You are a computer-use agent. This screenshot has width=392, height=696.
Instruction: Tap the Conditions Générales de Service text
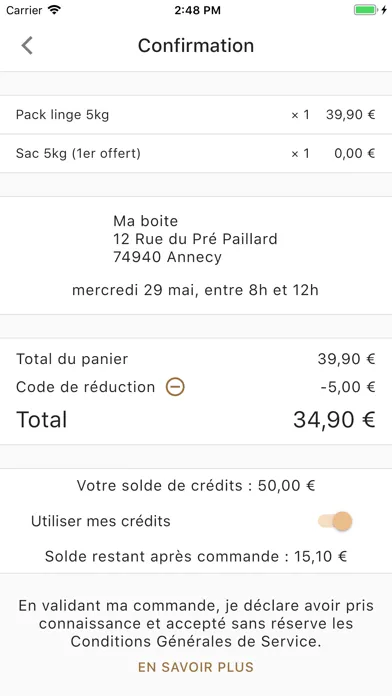pyautogui.click(x=195, y=641)
